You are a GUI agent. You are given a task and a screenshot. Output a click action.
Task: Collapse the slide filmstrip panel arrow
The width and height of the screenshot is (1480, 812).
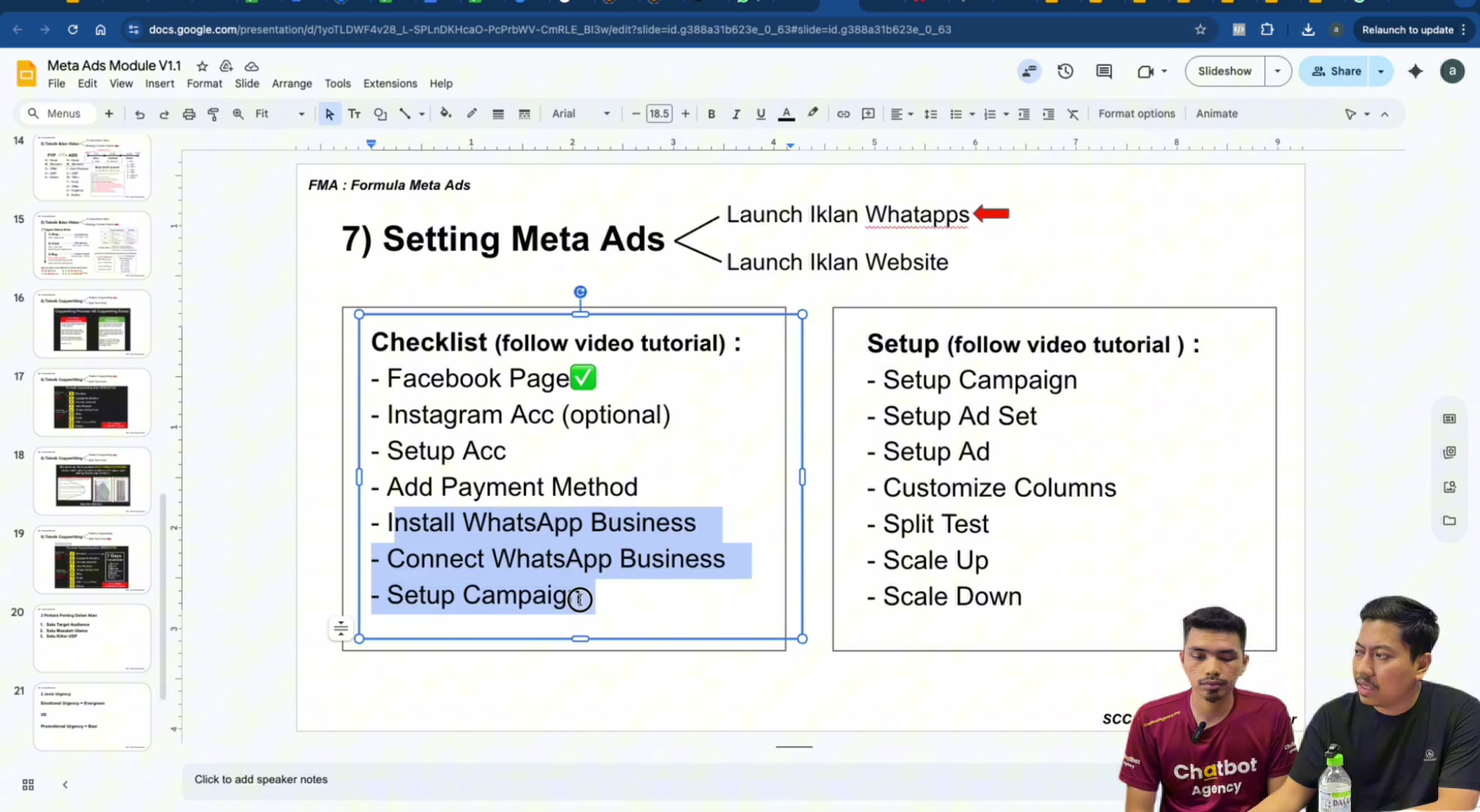(65, 785)
